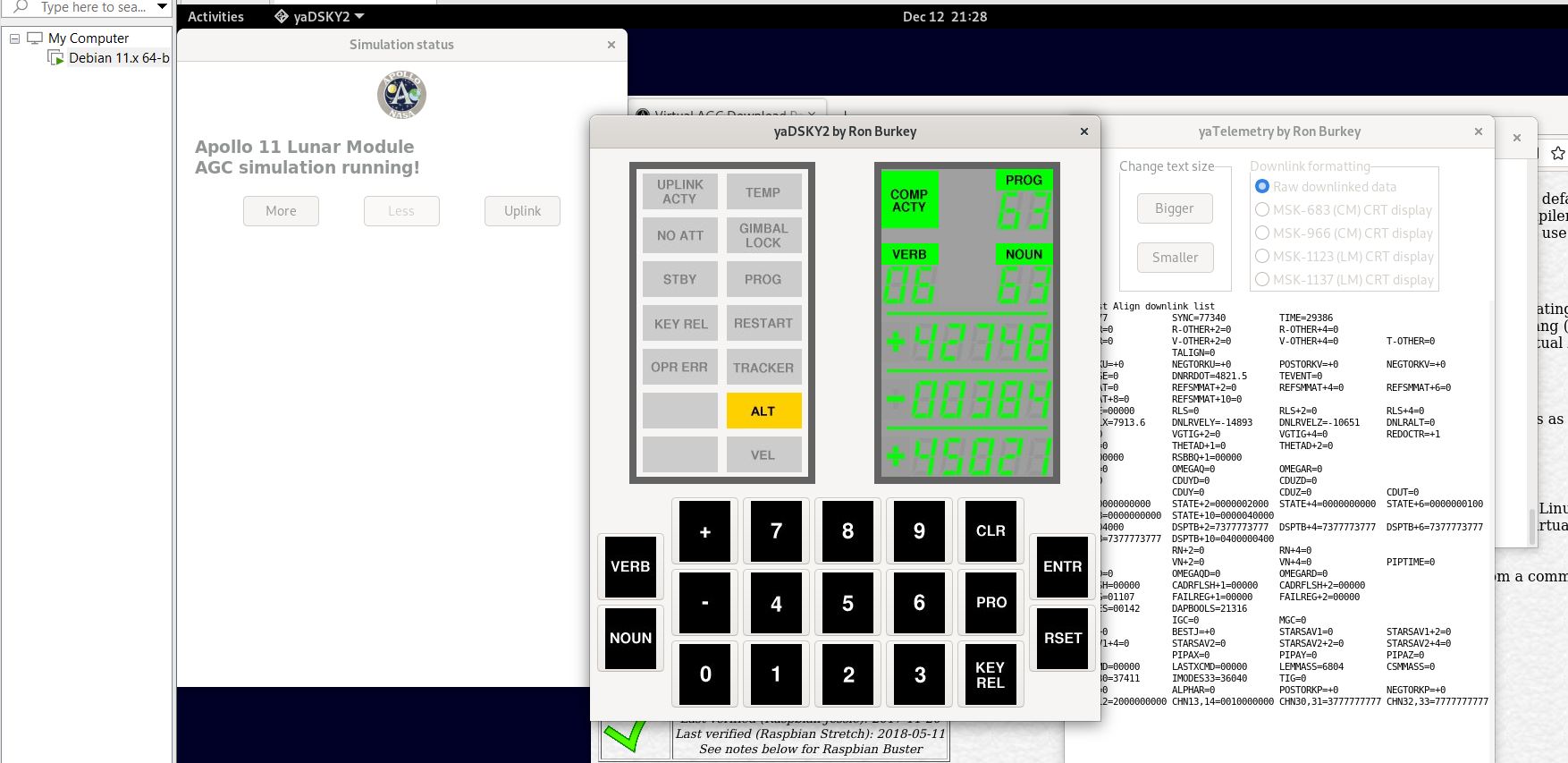Click the ENTR key on the DSKY
The width and height of the screenshot is (1568, 763).
pyautogui.click(x=1062, y=566)
